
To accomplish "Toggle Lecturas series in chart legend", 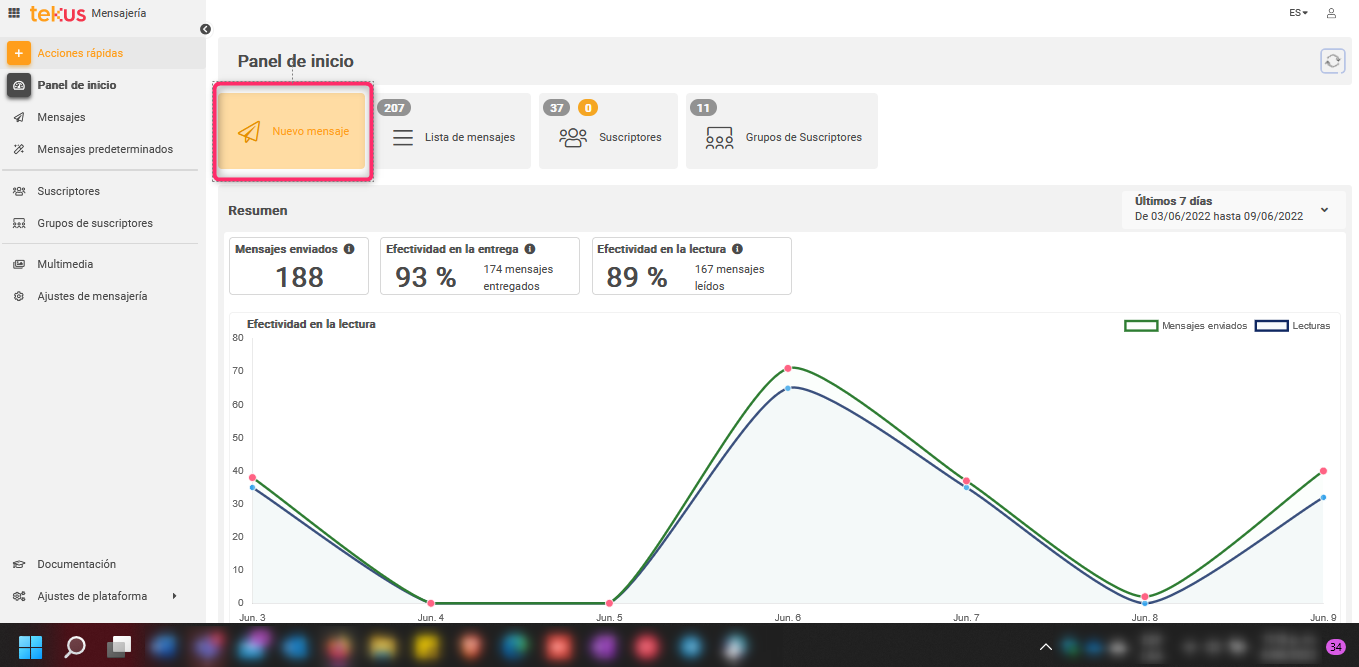I will (x=1293, y=326).
